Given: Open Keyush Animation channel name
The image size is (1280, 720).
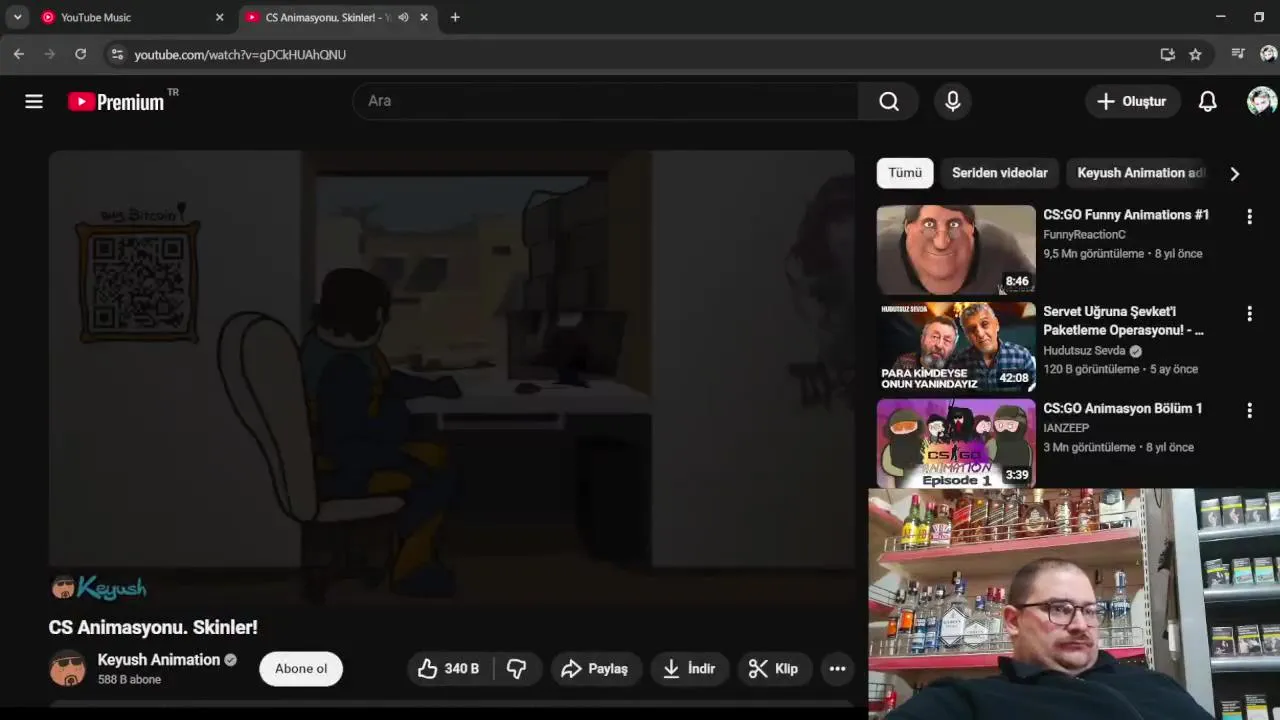Looking at the screenshot, I should coord(158,660).
